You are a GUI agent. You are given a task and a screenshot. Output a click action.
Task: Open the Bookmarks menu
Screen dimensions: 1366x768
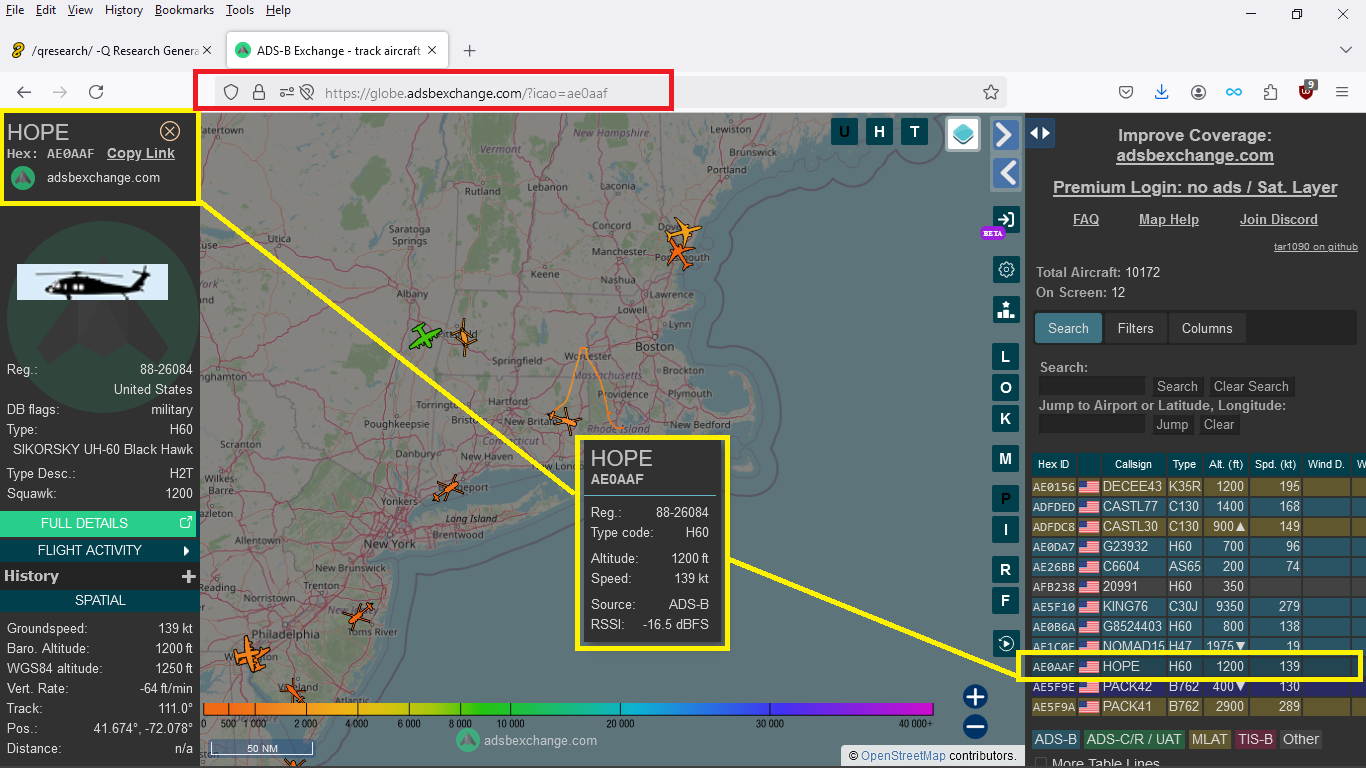[x=184, y=10]
